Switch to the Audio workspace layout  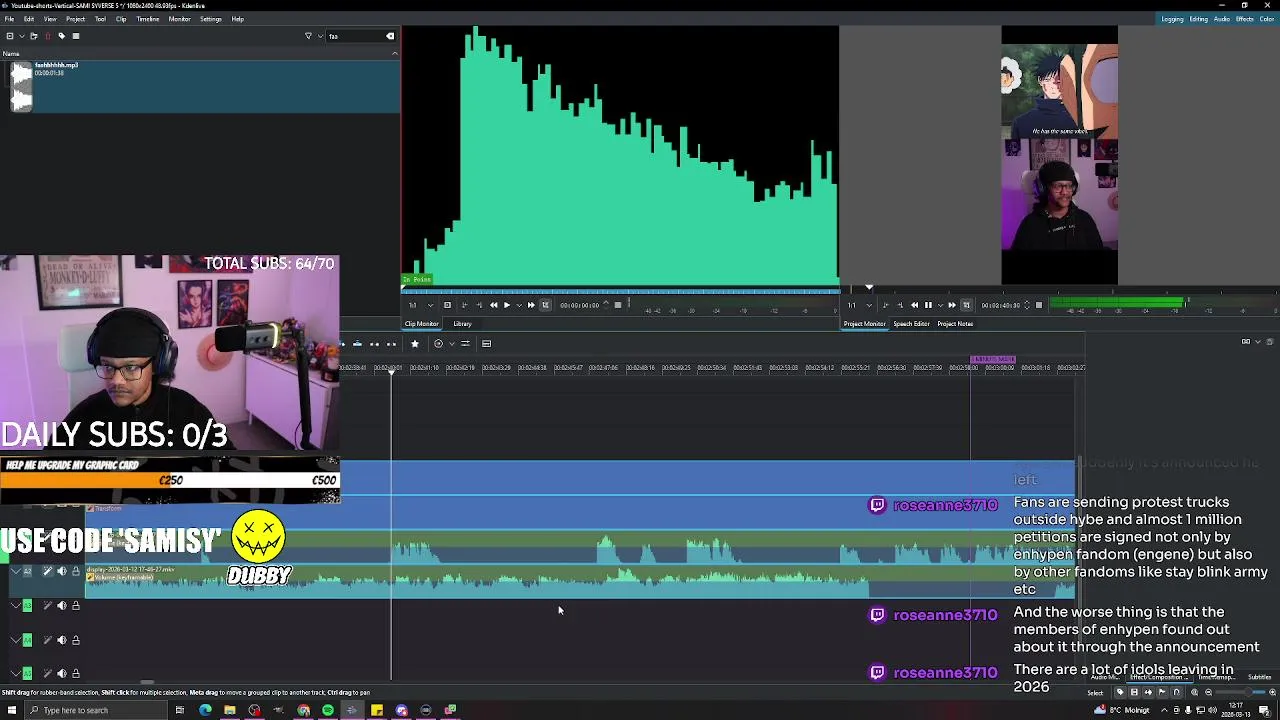click(1222, 19)
